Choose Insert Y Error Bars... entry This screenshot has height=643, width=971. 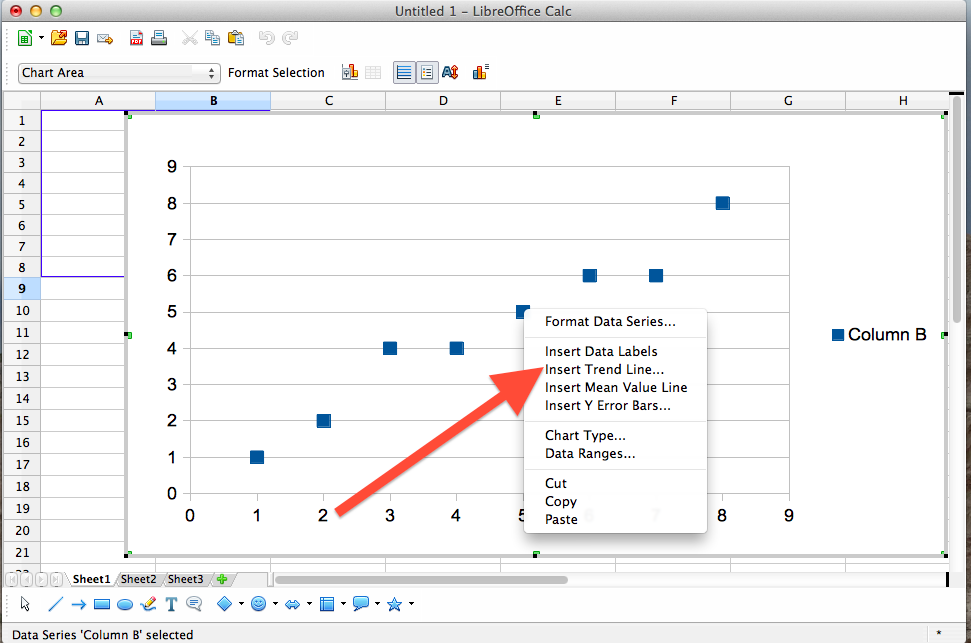click(x=607, y=405)
